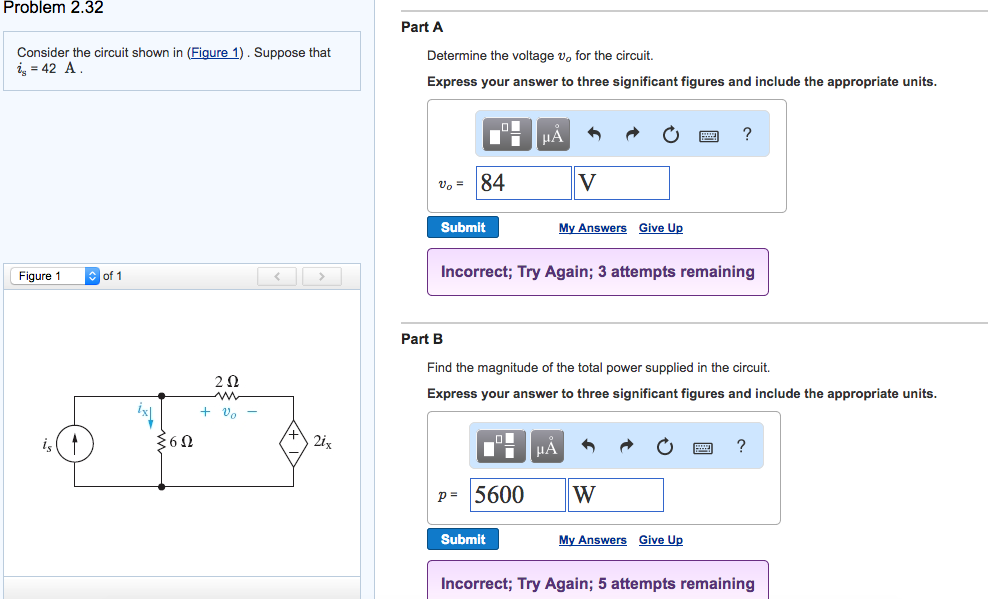Undo the last entry in Part A editor

(594, 133)
